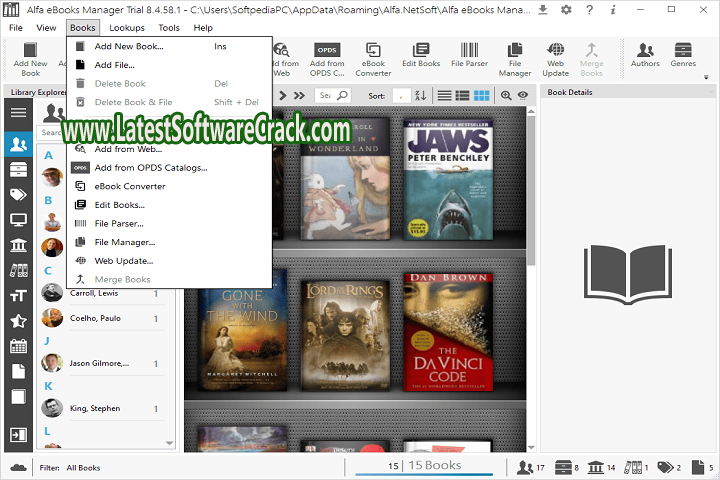Click the download arrow in title bar
This screenshot has height=480, width=720.
[x=543, y=10]
